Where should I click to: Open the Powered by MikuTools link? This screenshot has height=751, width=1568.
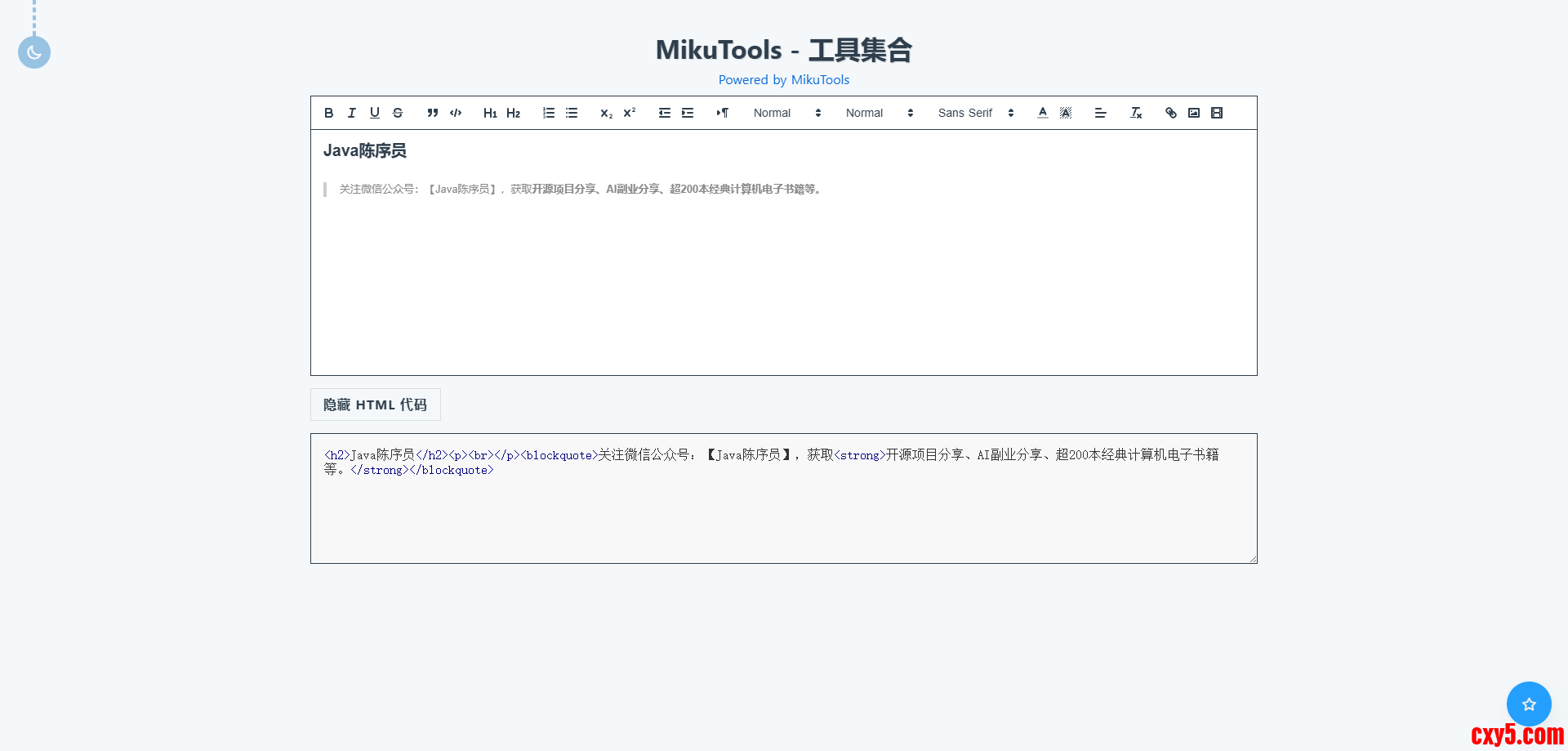pos(784,80)
